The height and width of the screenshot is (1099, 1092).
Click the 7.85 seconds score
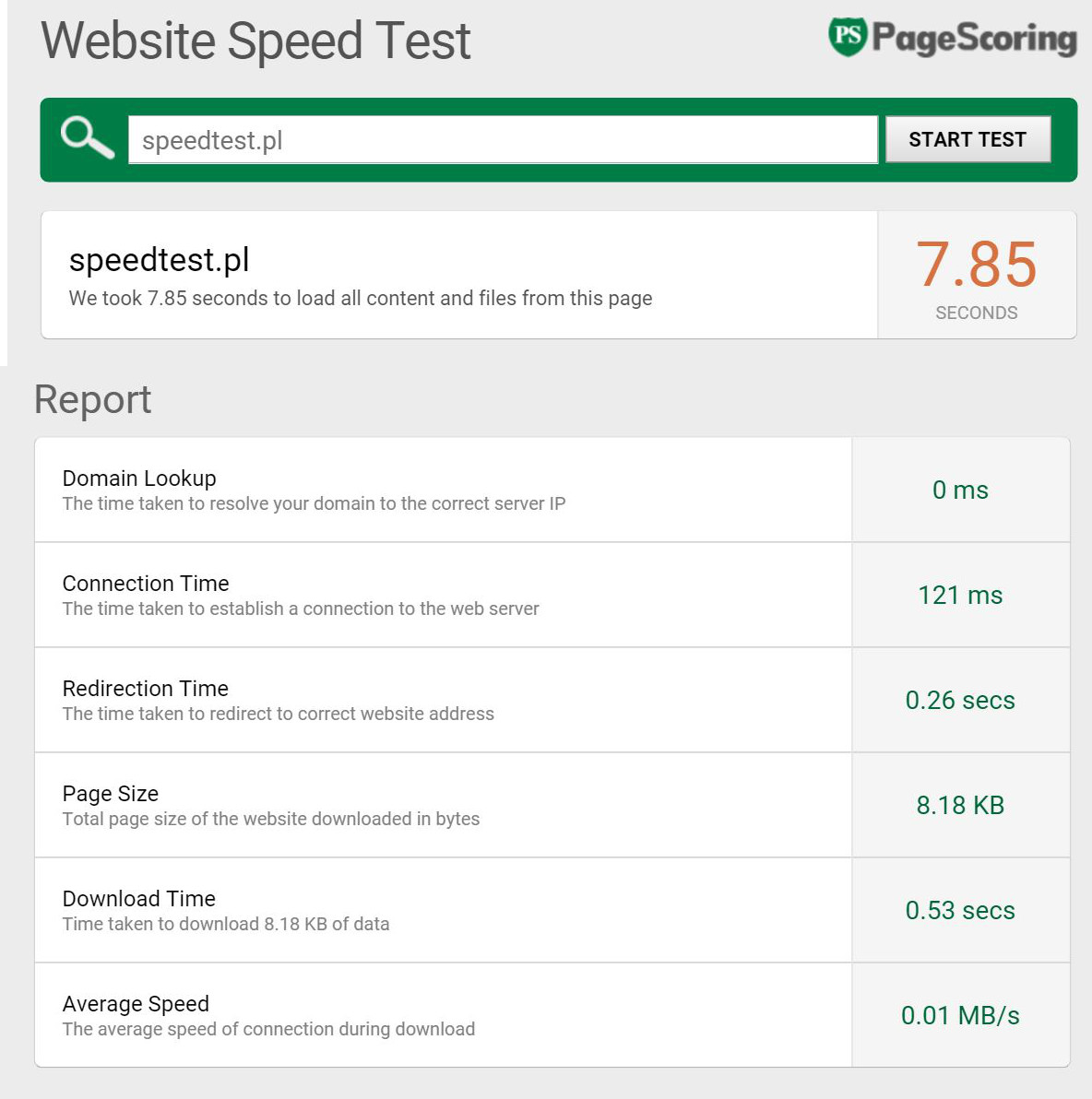point(976,265)
